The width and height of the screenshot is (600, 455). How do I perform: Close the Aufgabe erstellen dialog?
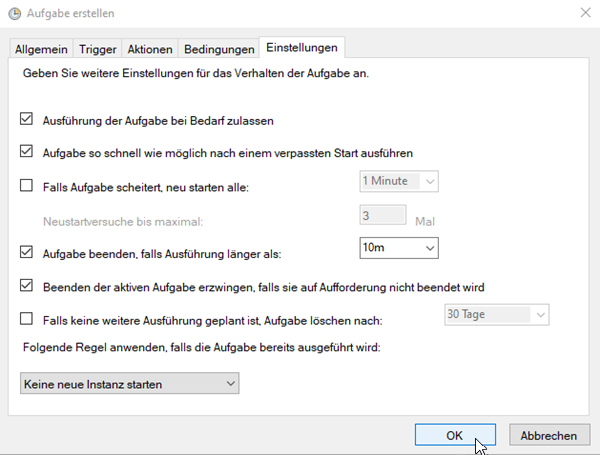coord(584,13)
